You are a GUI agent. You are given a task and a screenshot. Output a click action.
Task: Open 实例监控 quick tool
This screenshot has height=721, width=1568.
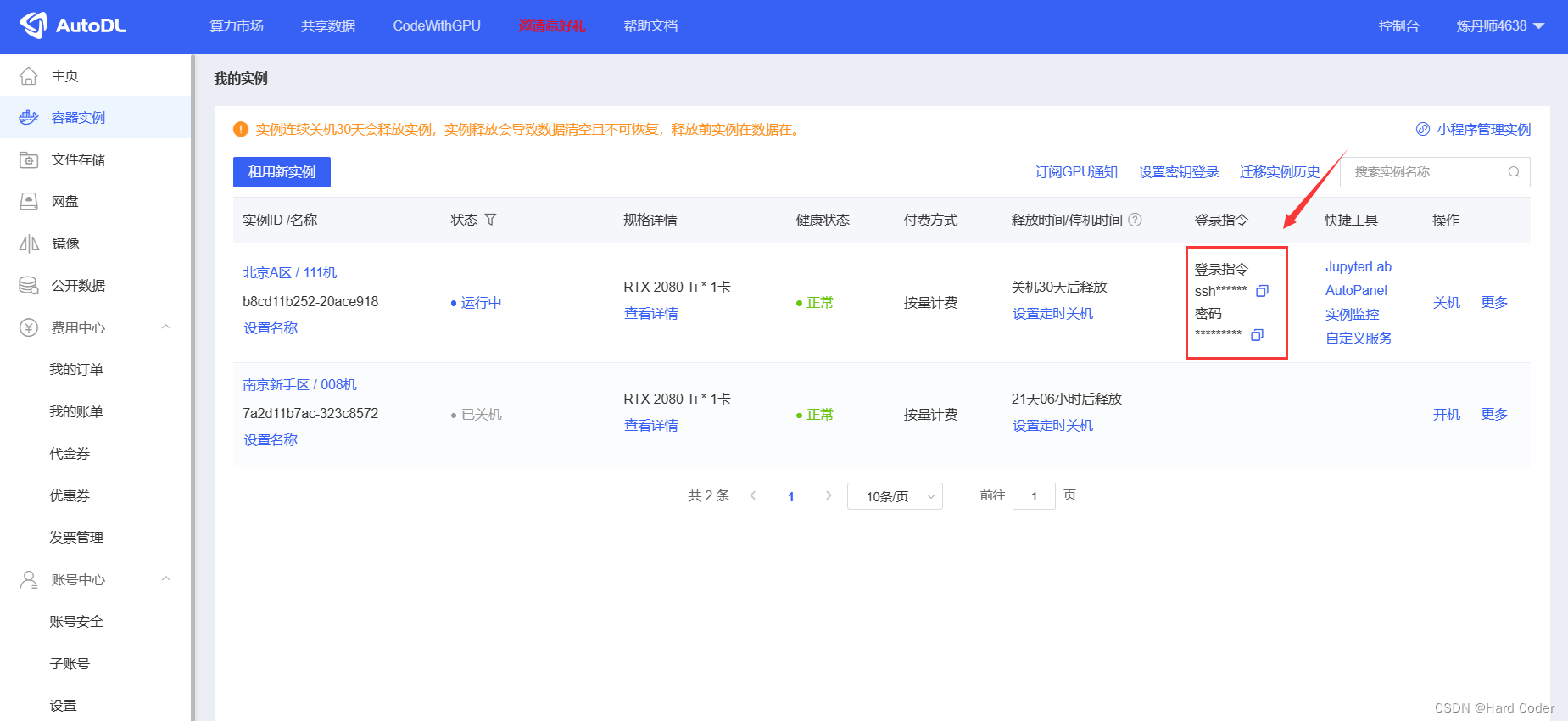1353,314
